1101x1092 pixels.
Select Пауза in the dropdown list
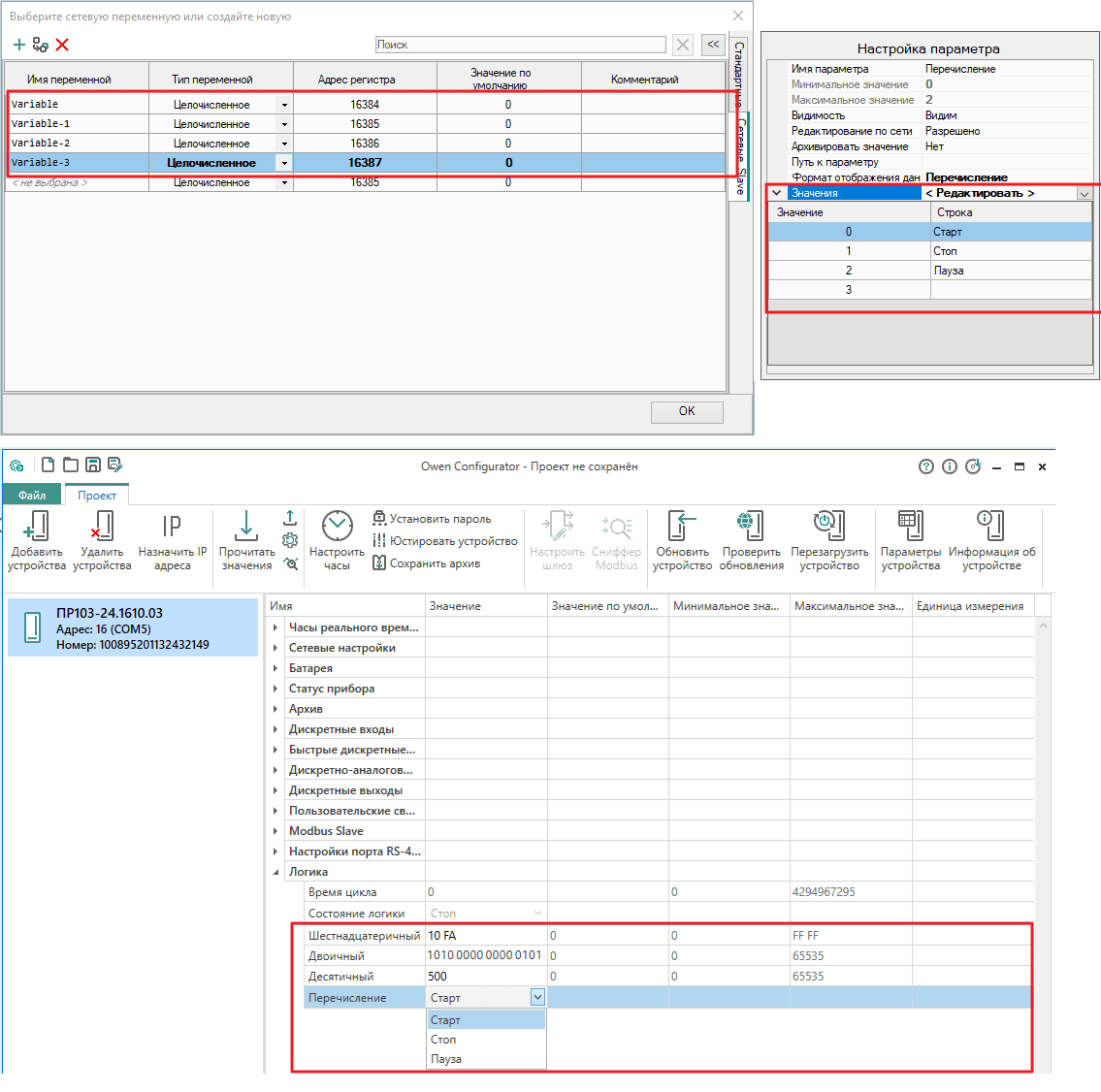[x=446, y=1059]
